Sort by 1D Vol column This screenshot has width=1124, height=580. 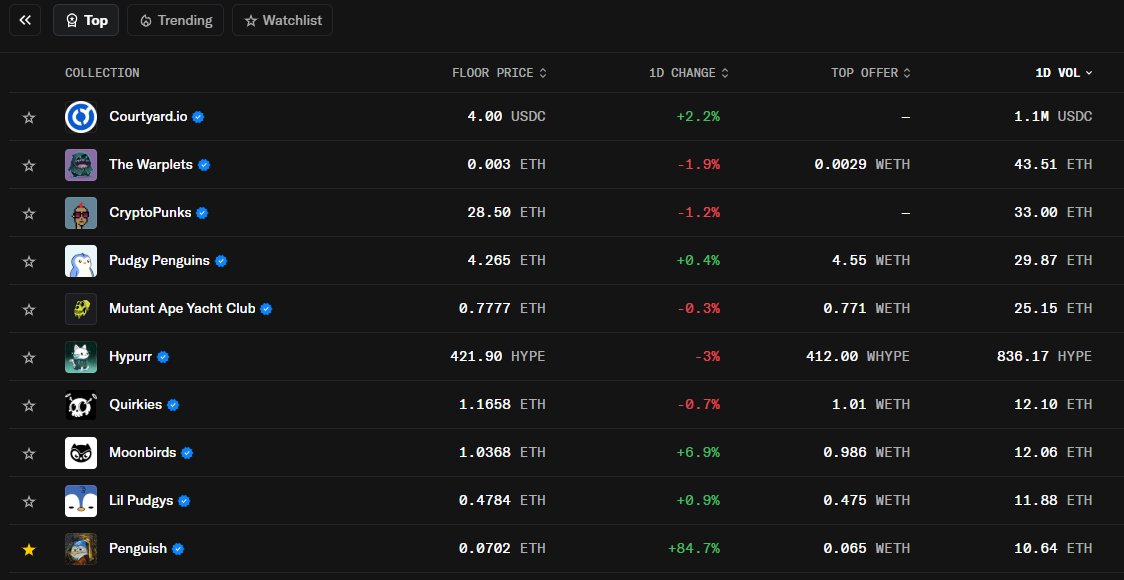[x=1064, y=72]
